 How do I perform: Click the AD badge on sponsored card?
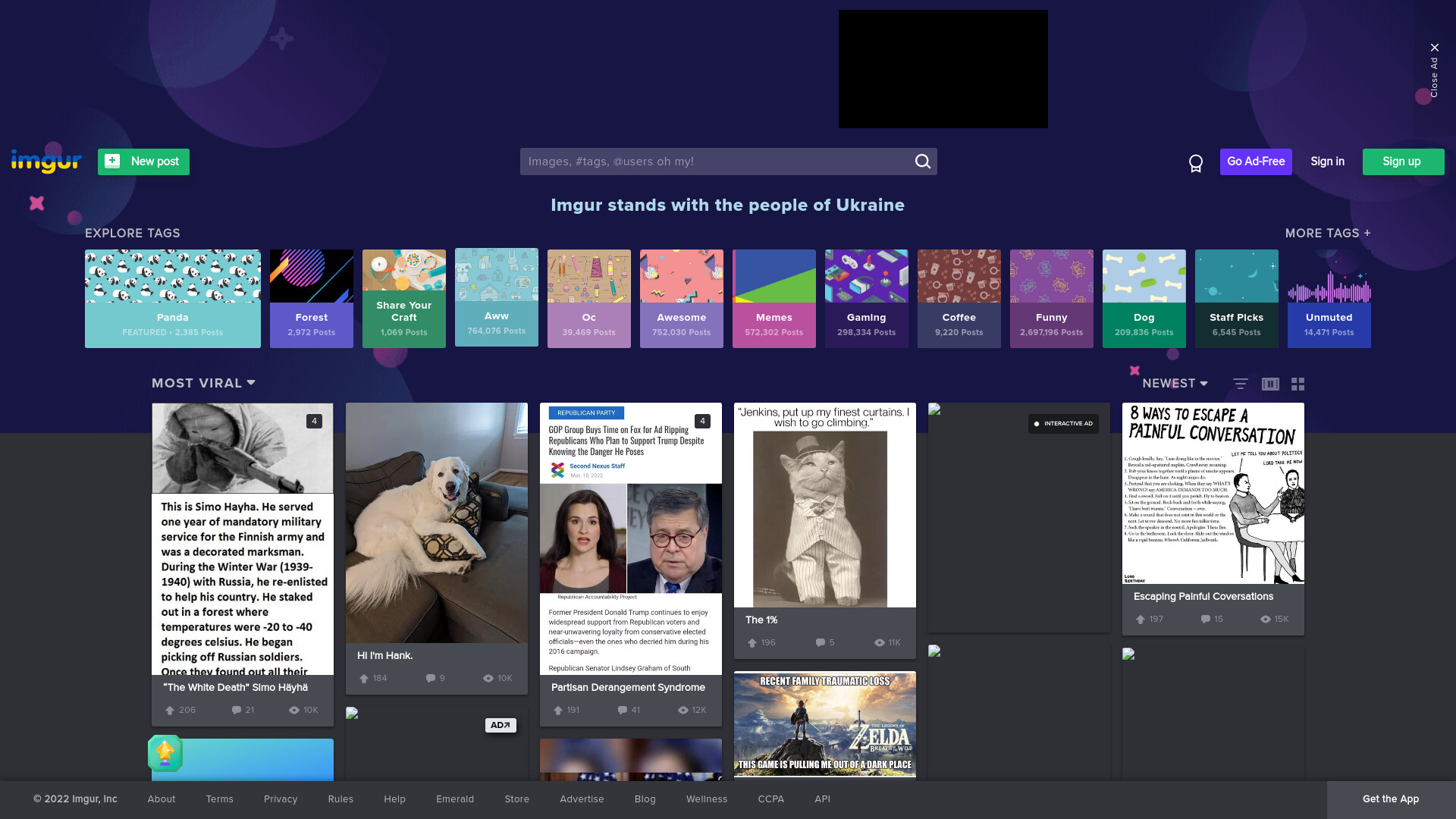(500, 725)
